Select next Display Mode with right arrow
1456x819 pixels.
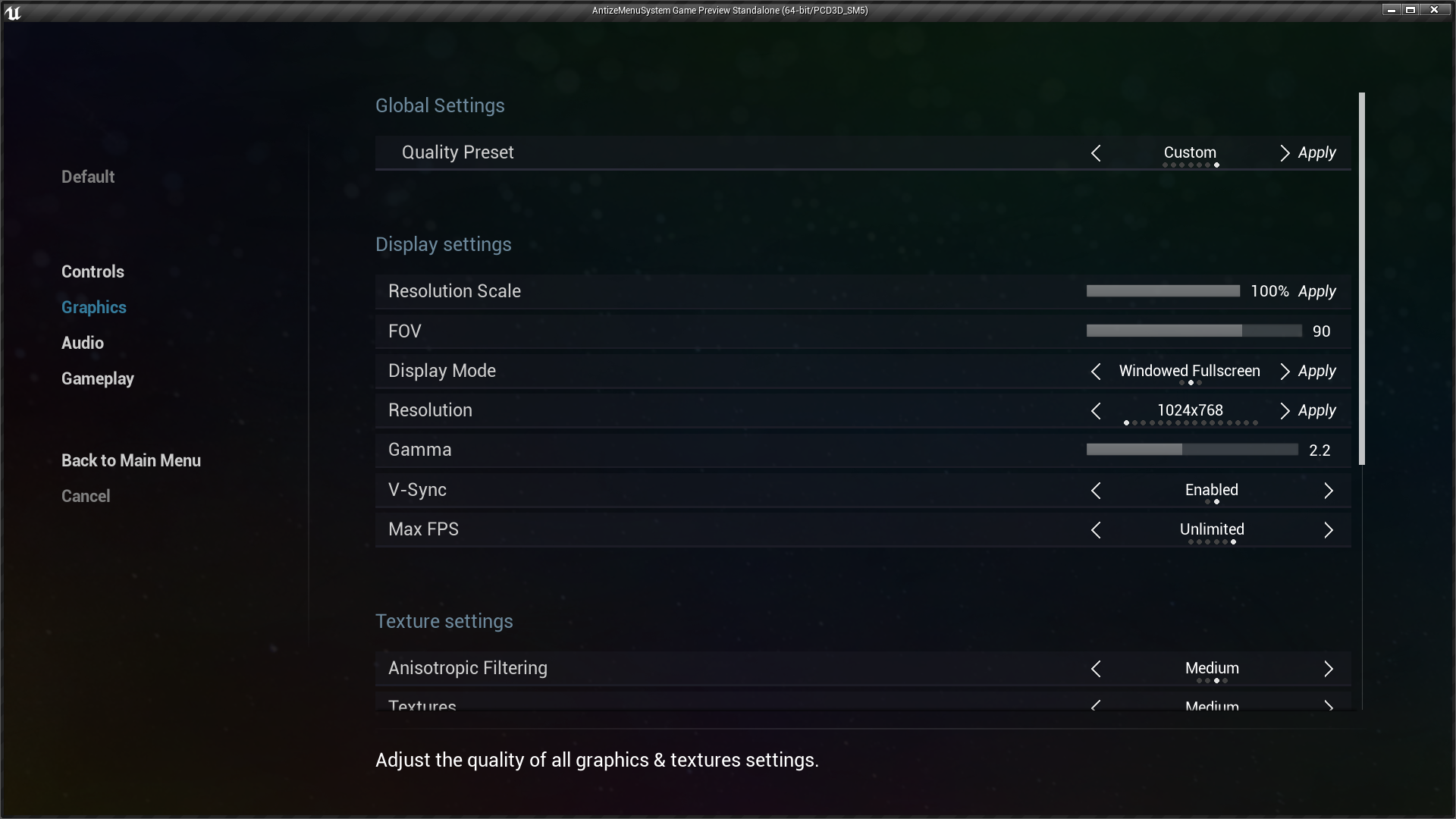click(x=1284, y=372)
